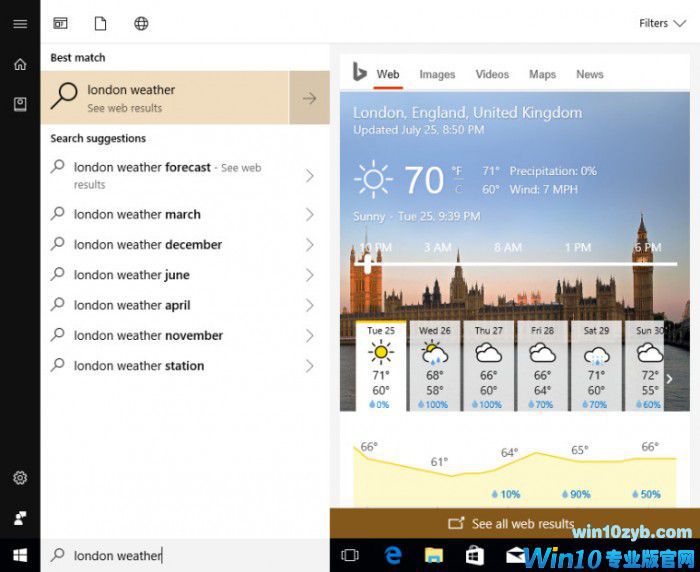Open Settings gear in Cortana sidebar
The width and height of the screenshot is (700, 572).
[x=20, y=479]
